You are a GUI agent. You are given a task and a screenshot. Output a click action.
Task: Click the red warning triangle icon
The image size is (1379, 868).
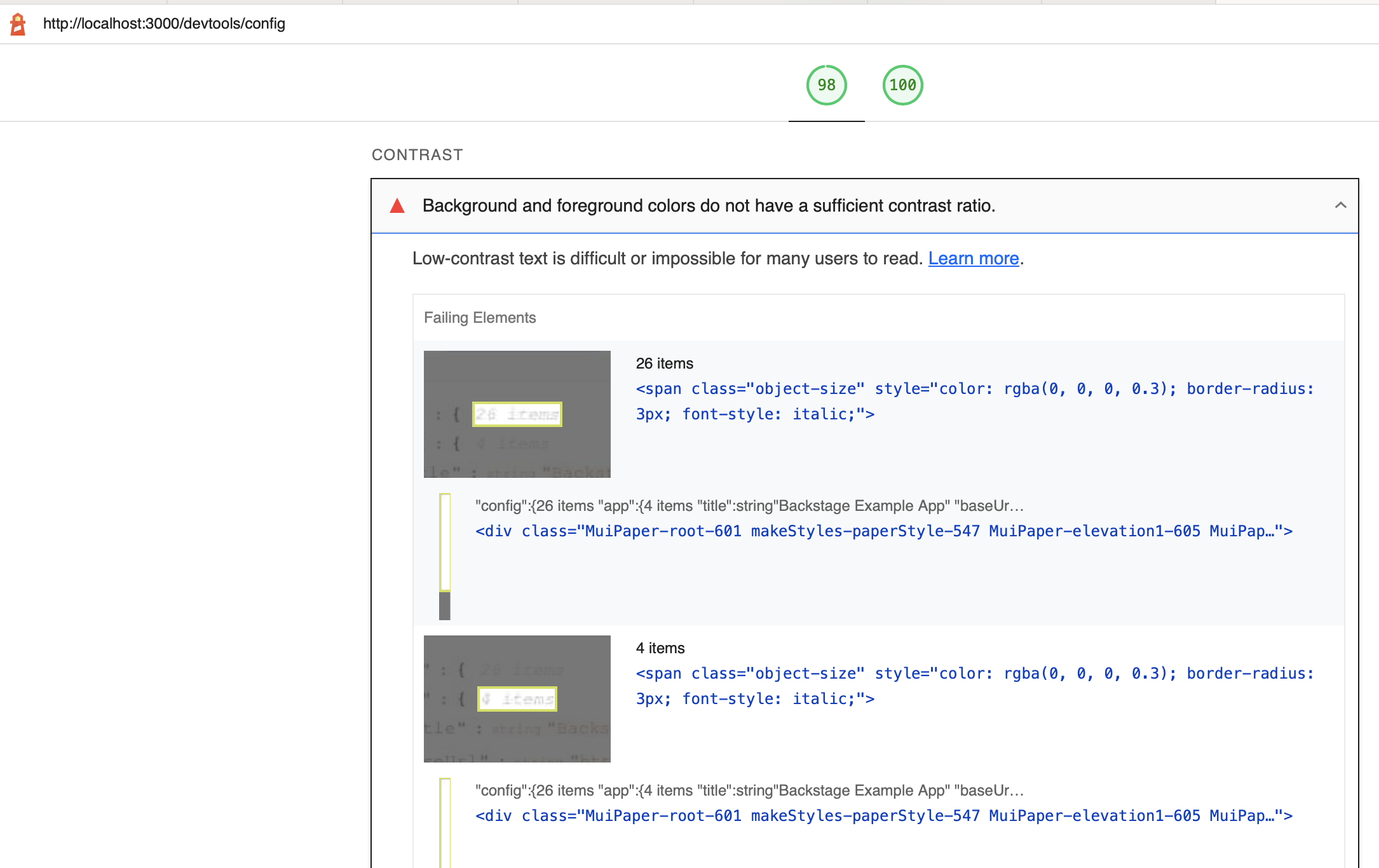(397, 205)
